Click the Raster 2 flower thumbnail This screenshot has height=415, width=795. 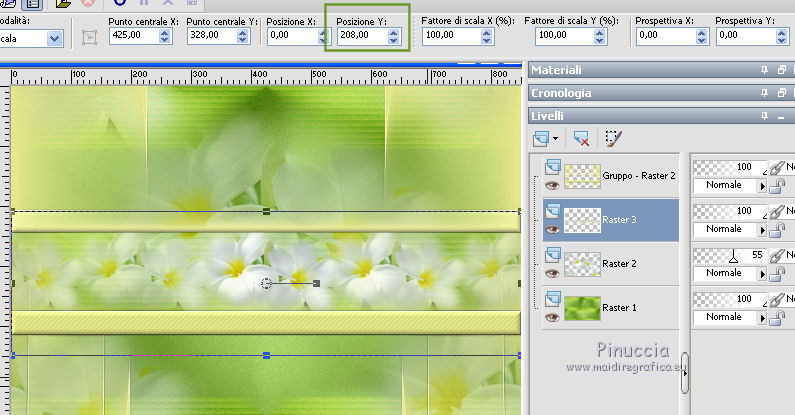point(582,265)
